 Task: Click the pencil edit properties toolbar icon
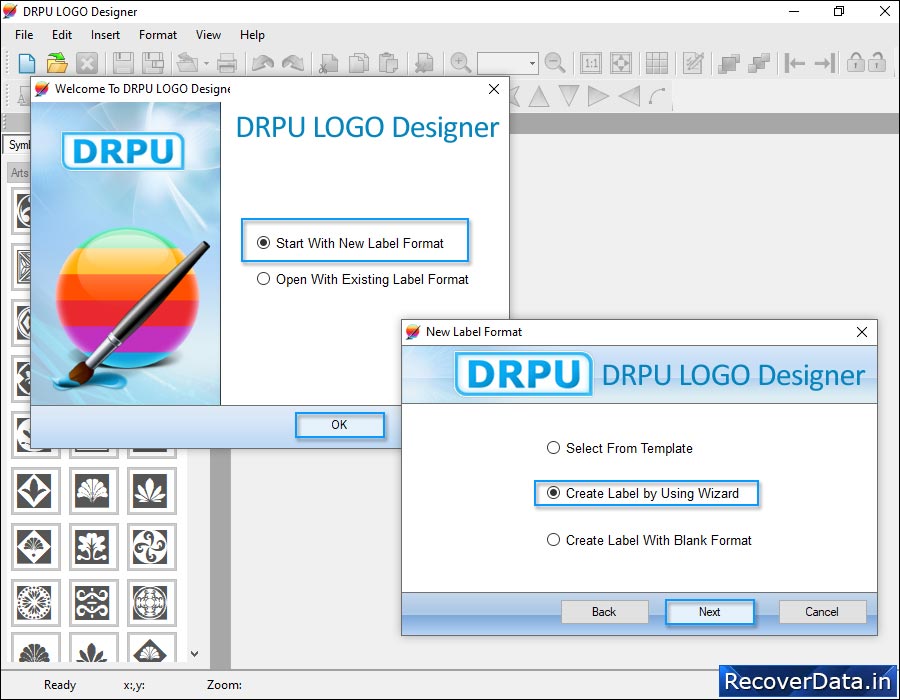tap(693, 63)
